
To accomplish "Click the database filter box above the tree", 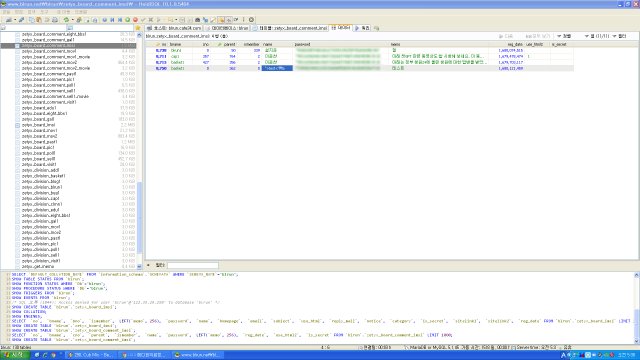I will click(x=34, y=28).
